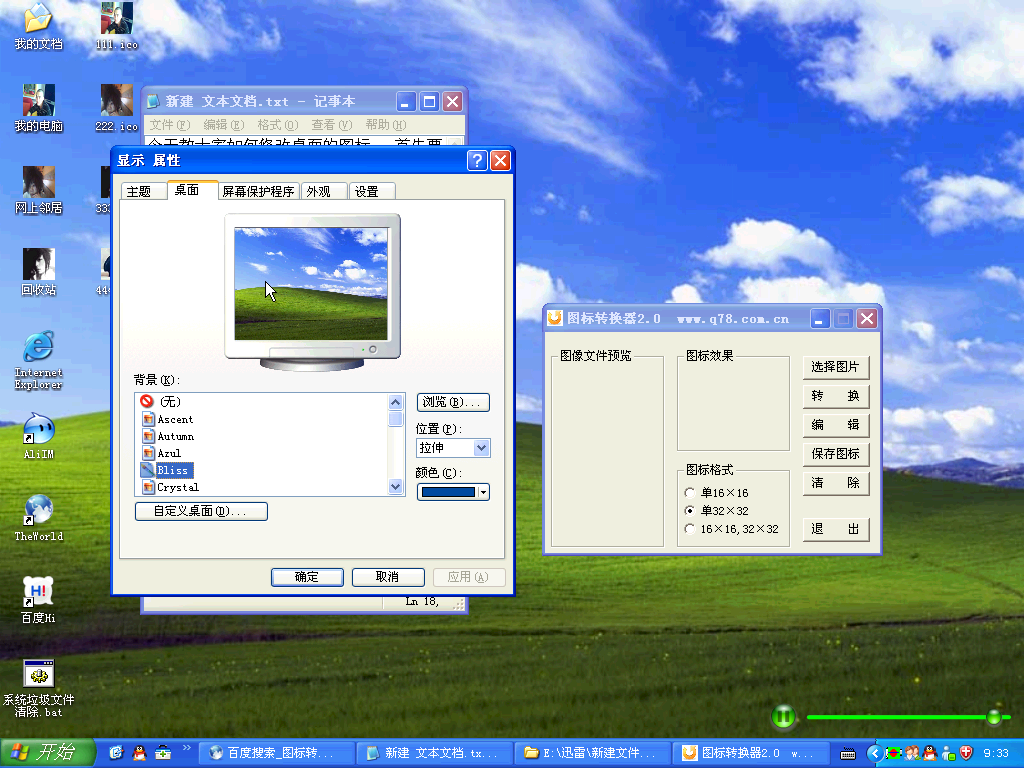Click the Notepad title bar icon
The width and height of the screenshot is (1024, 768).
click(153, 101)
